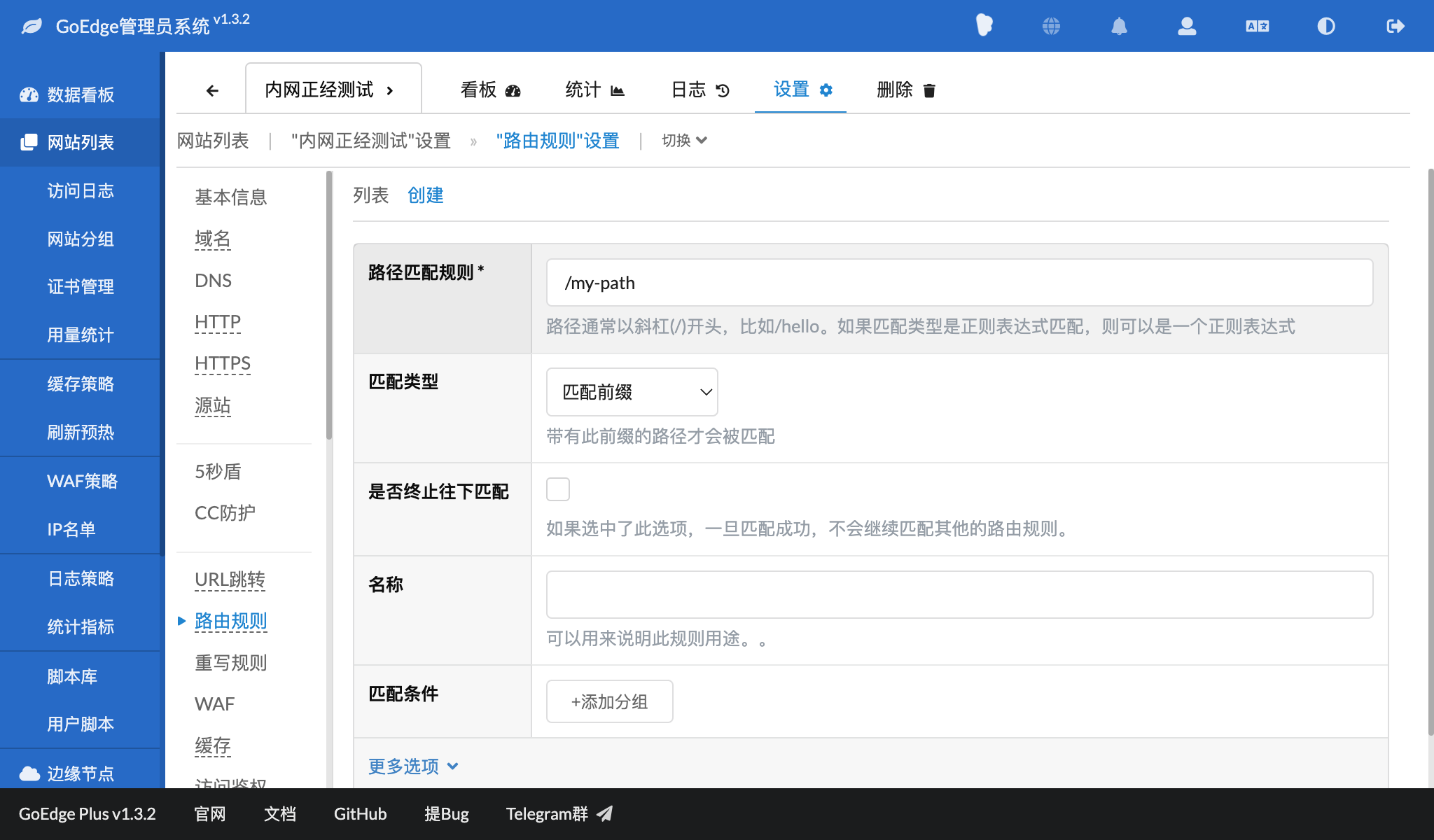Open 内网正经测试 site switcher
This screenshot has width=1434, height=840.
333,90
